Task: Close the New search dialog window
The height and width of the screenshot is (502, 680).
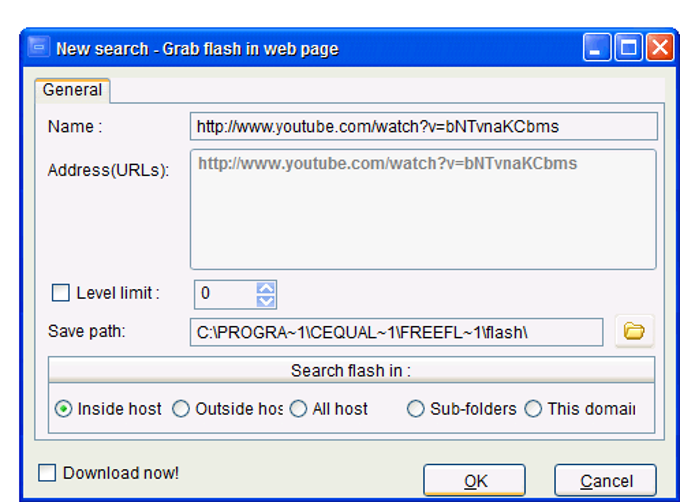Action: tap(660, 47)
